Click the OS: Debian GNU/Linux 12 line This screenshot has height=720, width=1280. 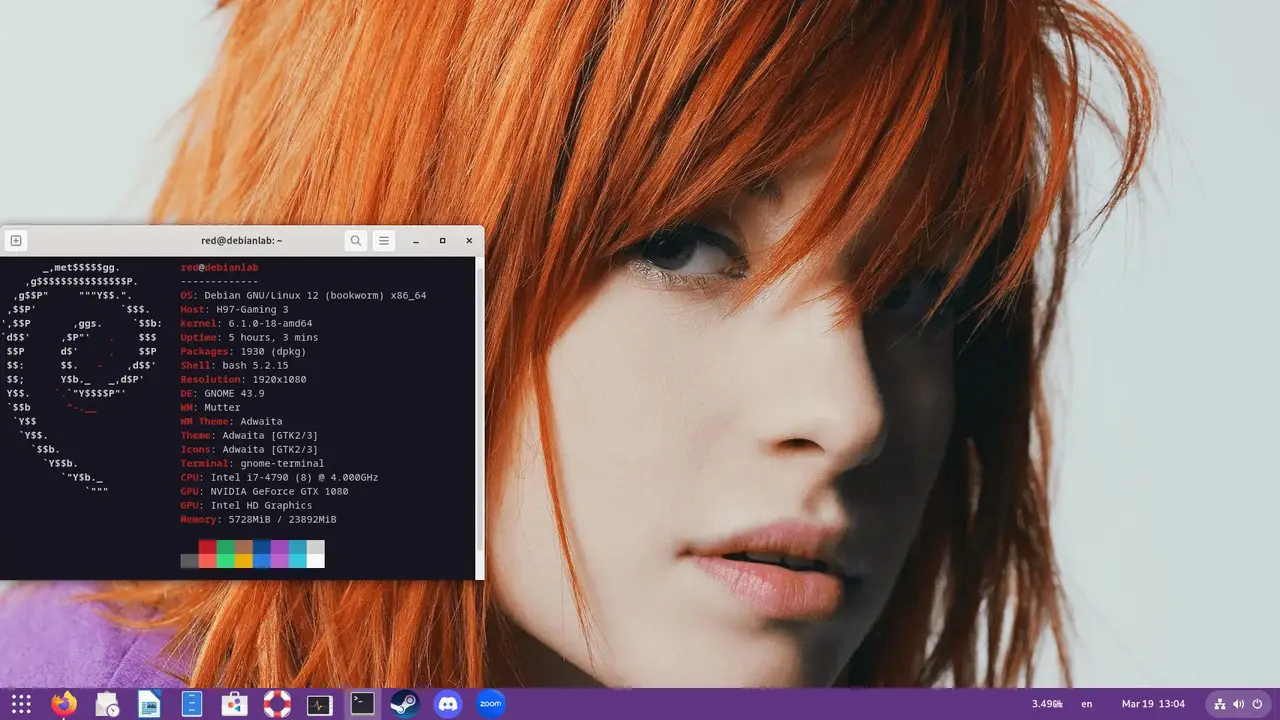[x=303, y=296]
